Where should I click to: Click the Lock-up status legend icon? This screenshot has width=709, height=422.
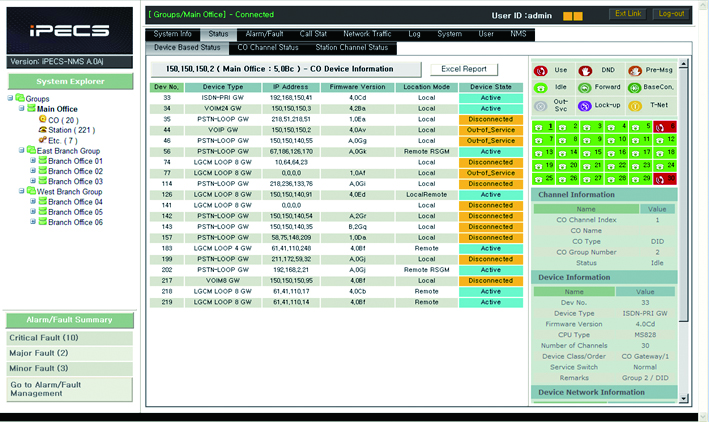pyautogui.click(x=585, y=106)
